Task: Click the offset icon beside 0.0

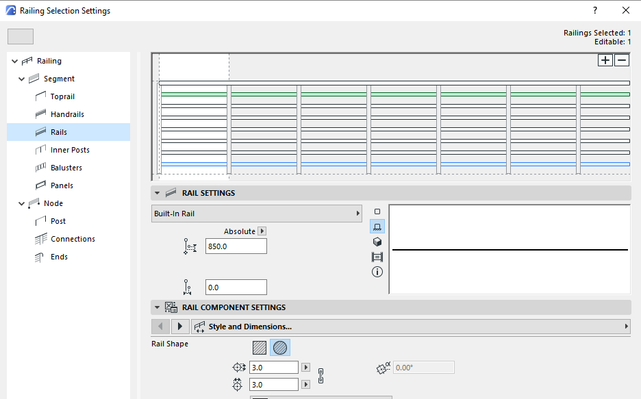Action: click(x=187, y=287)
